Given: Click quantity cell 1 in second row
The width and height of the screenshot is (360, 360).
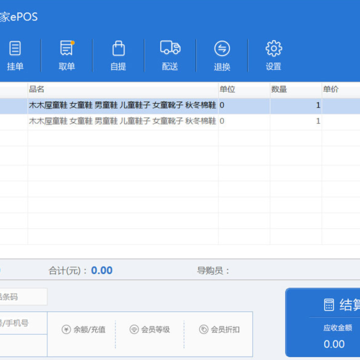Looking at the screenshot, I should click(296, 121).
